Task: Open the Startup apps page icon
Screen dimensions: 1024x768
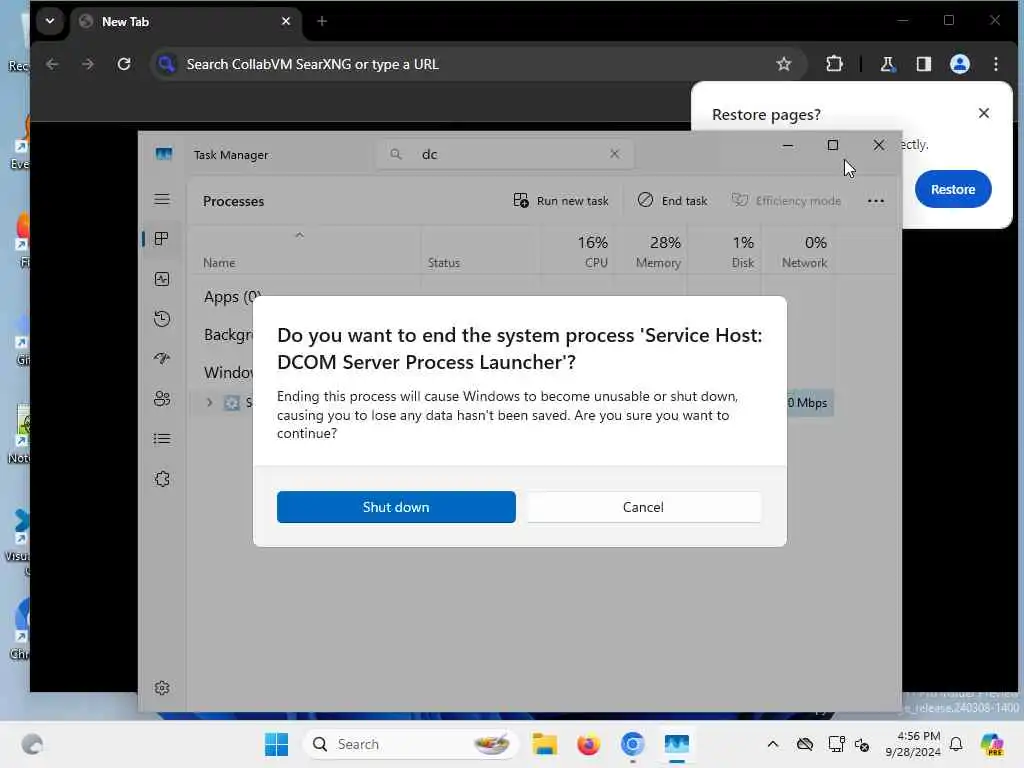Action: pyautogui.click(x=162, y=359)
